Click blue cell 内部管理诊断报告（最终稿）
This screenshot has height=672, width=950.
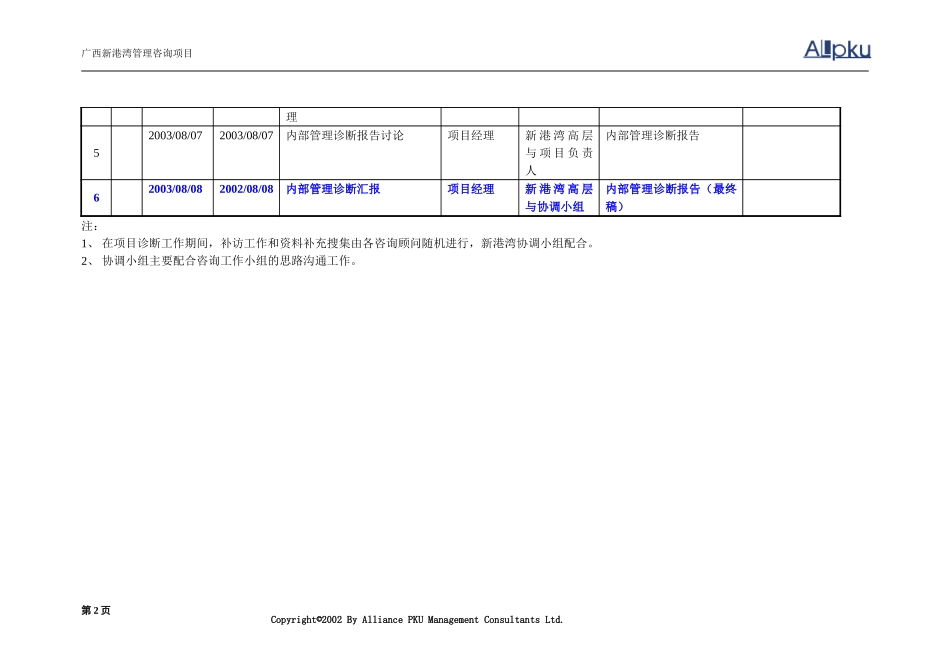[x=671, y=198]
